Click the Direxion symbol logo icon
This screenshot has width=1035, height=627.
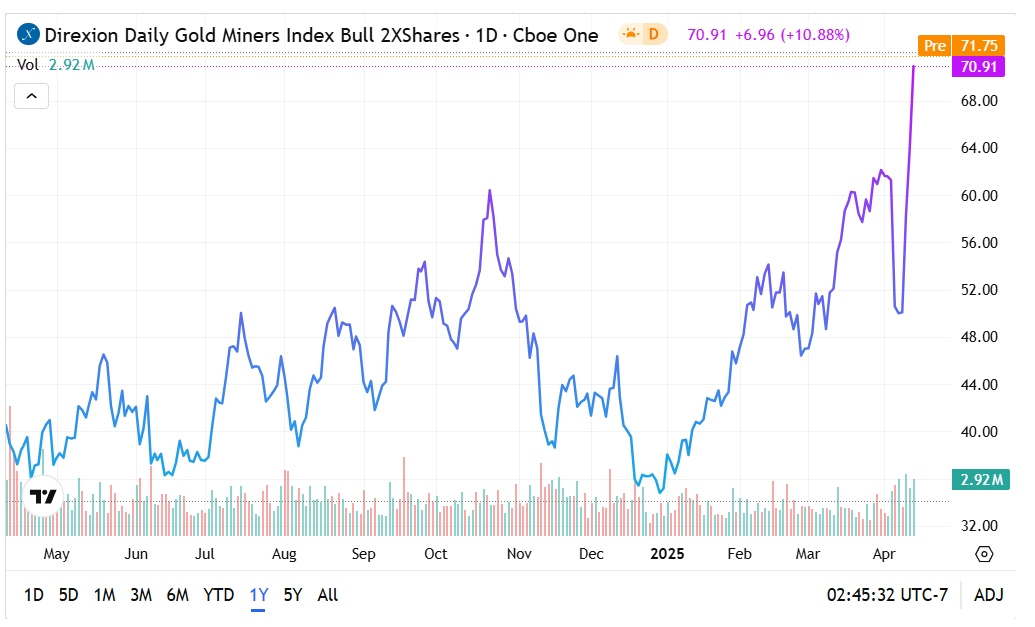point(29,35)
